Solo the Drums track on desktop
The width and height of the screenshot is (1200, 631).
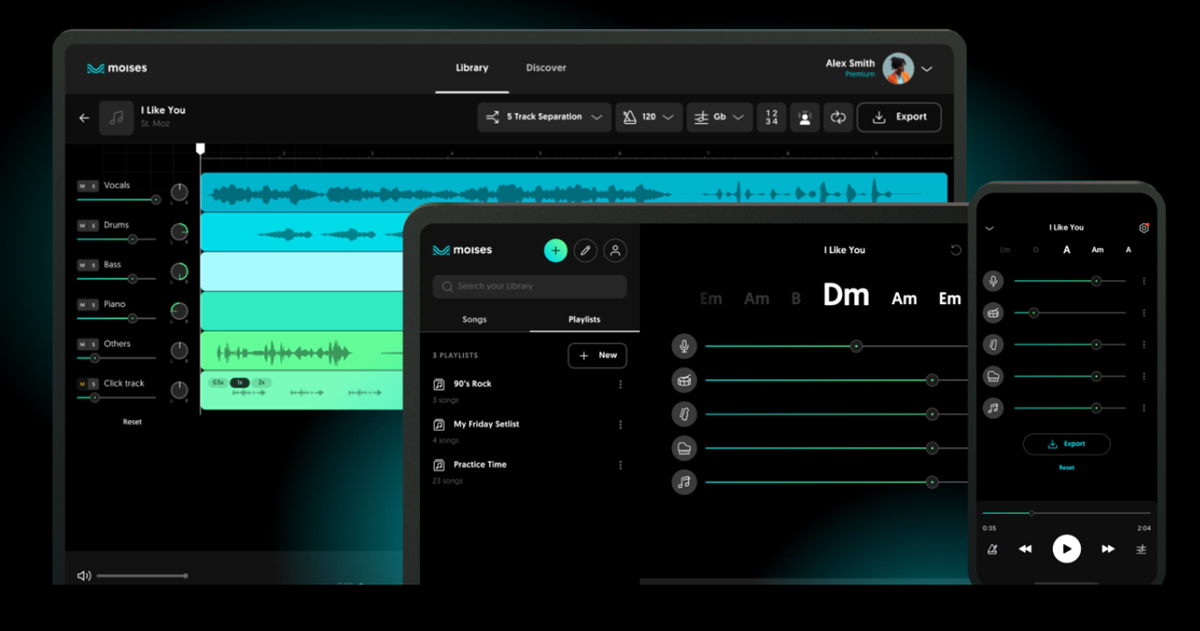coord(93,226)
